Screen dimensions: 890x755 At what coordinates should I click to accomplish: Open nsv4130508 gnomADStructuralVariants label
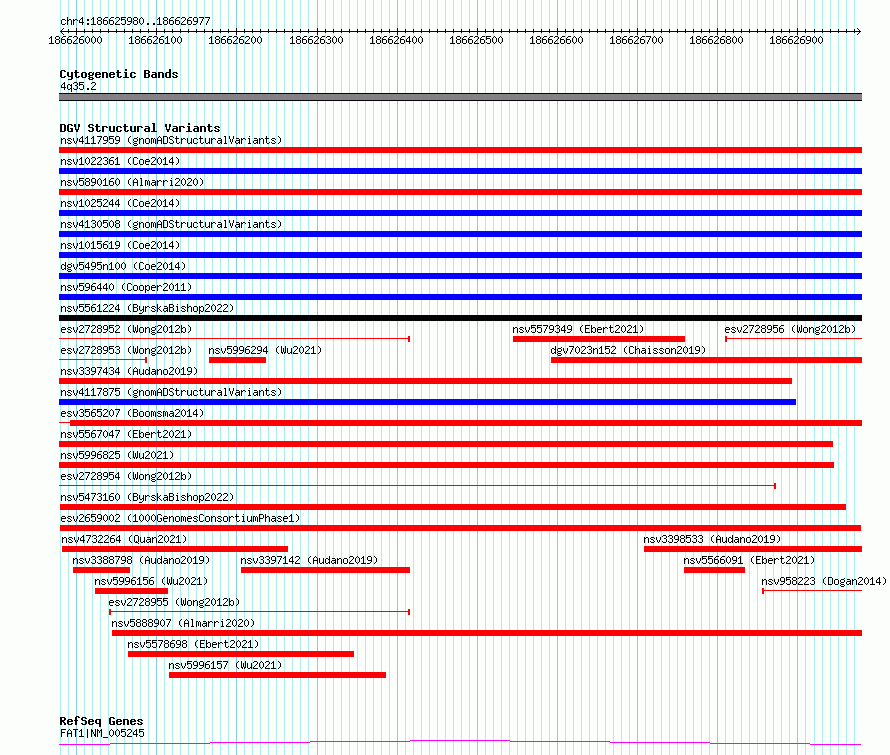(171, 224)
